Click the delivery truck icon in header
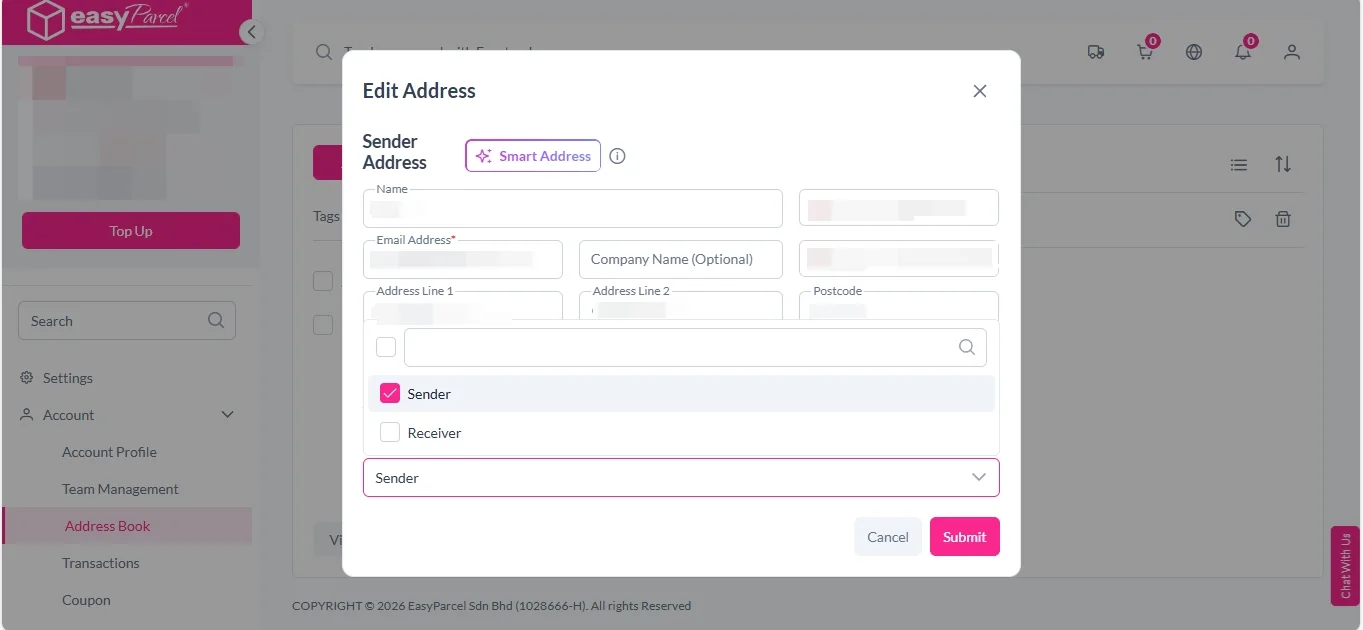This screenshot has width=1363, height=630. pos(1096,52)
